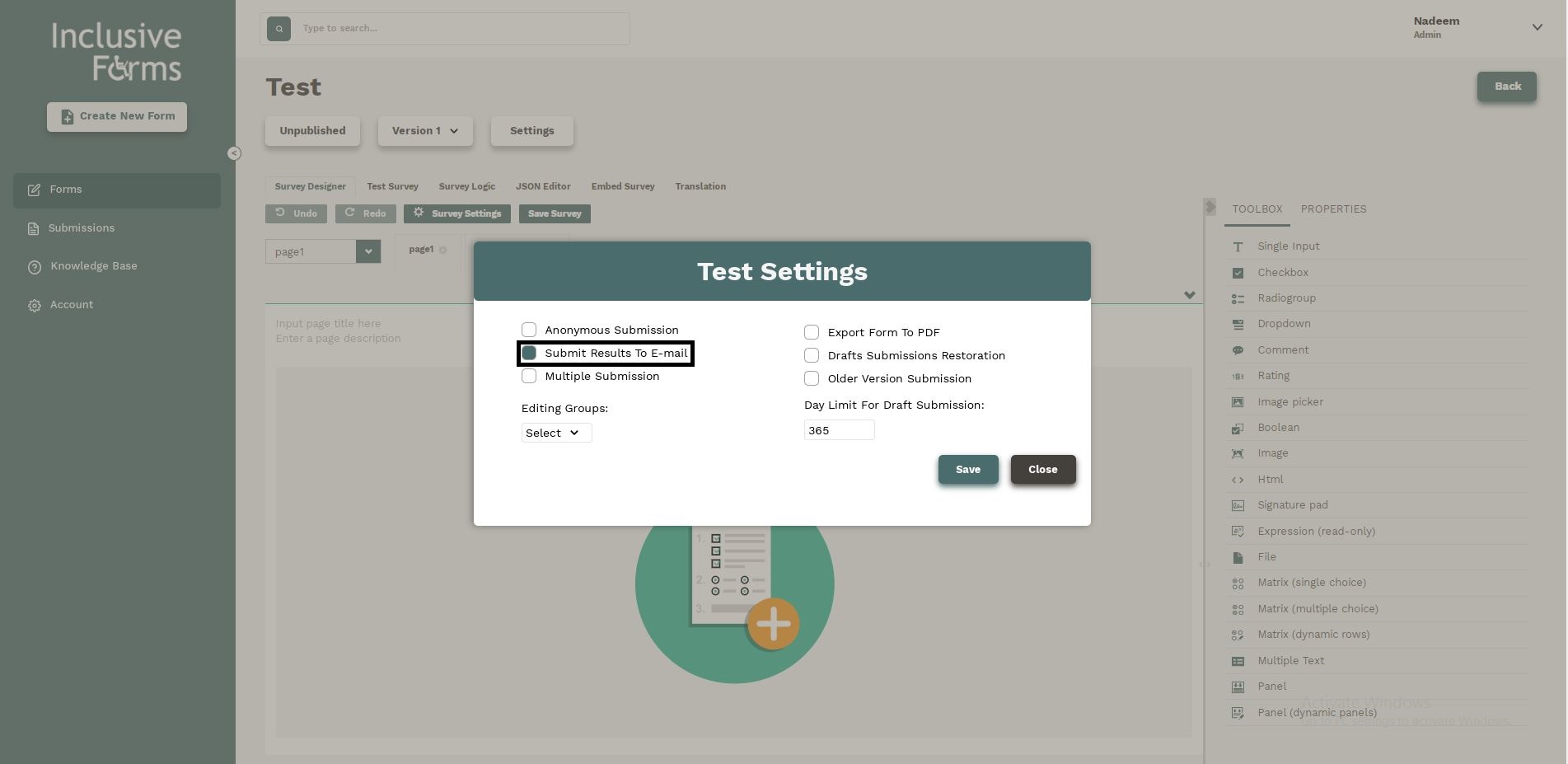Edit the Day Limit For Draft Submission value
This screenshot has height=764, width=1568.
tap(839, 429)
